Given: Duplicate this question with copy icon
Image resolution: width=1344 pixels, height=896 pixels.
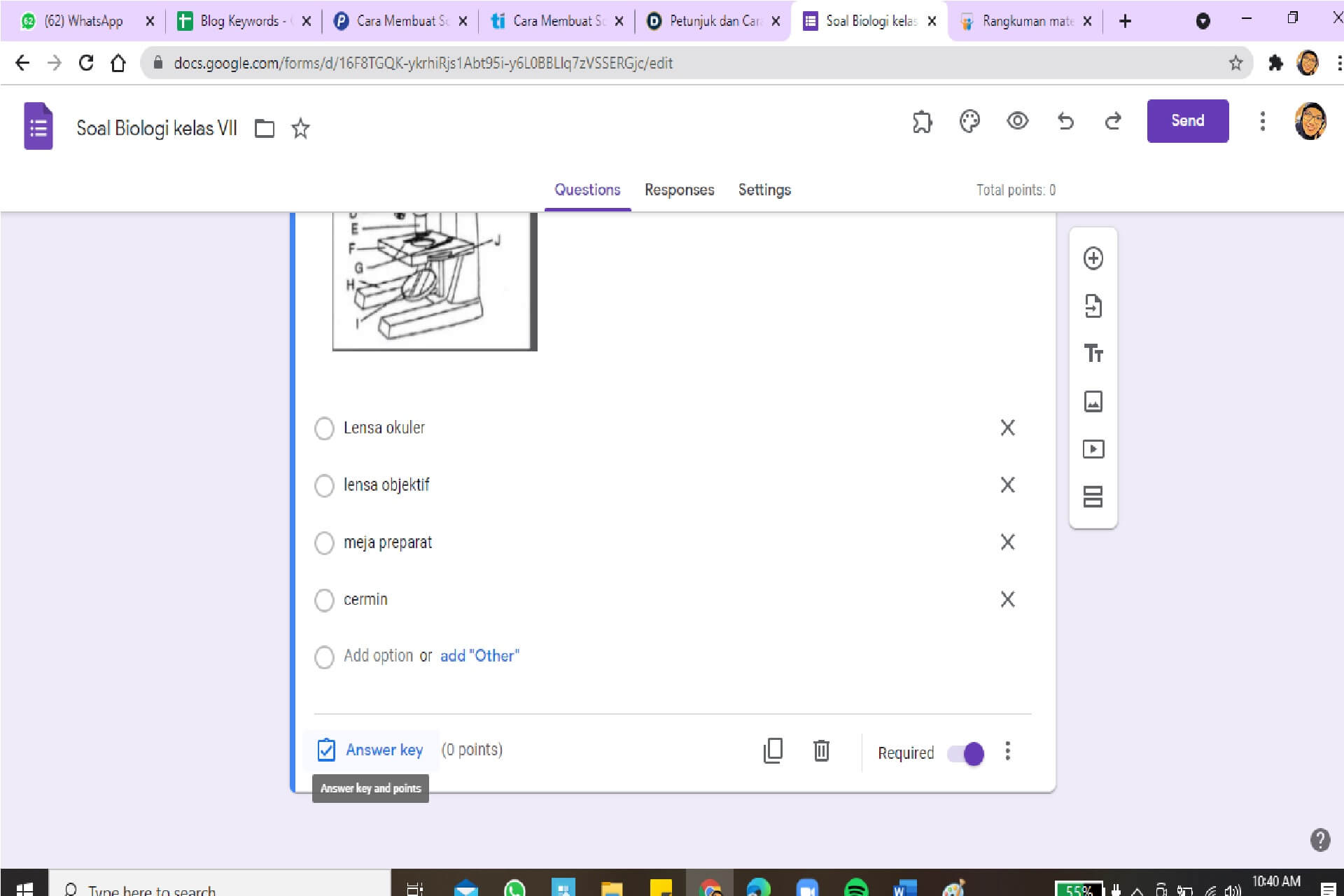Looking at the screenshot, I should pos(773,750).
